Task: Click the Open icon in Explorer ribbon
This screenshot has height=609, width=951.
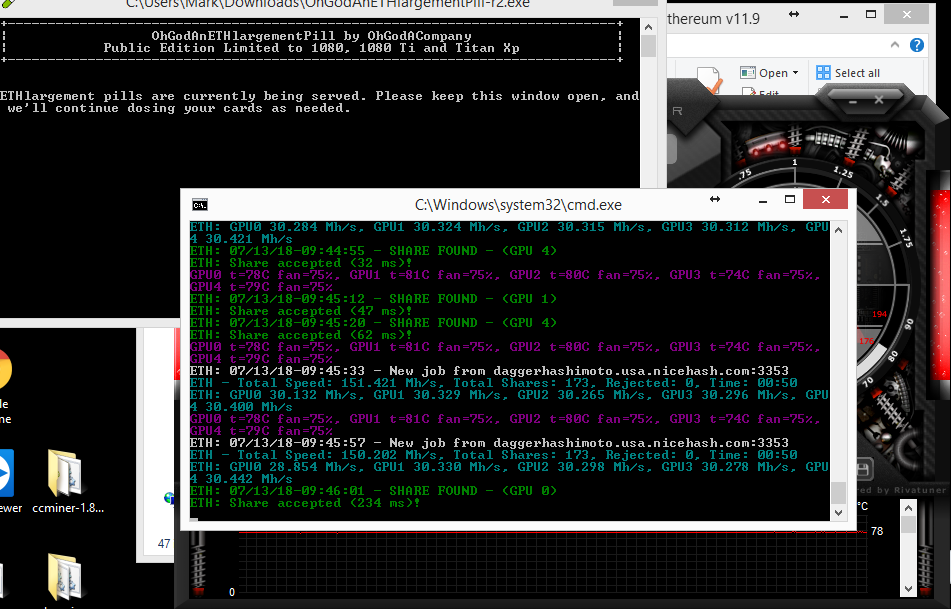Action: coord(747,73)
